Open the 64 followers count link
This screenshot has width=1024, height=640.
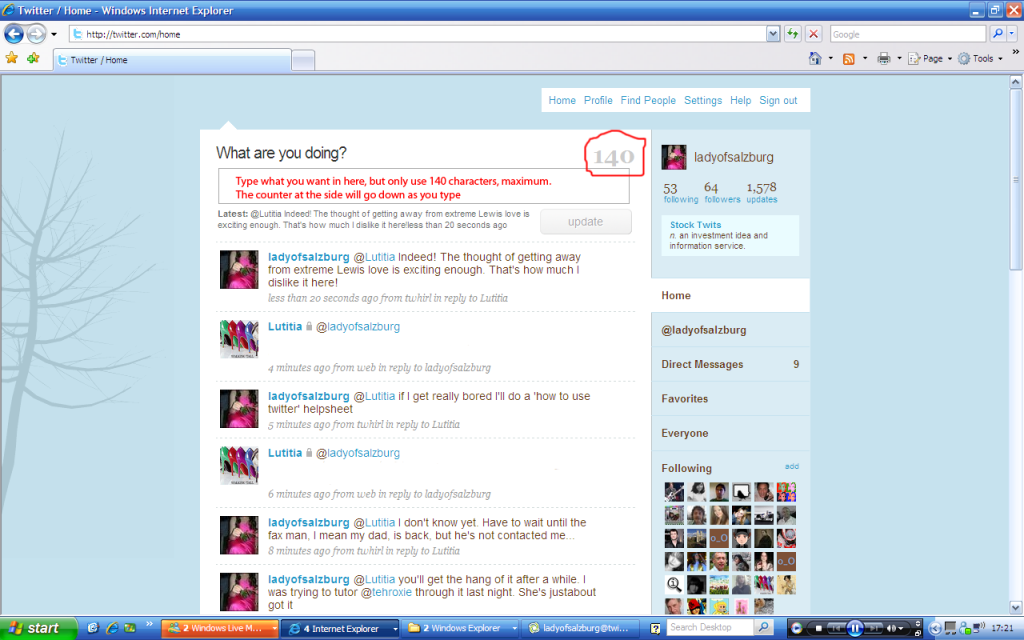pyautogui.click(x=722, y=193)
